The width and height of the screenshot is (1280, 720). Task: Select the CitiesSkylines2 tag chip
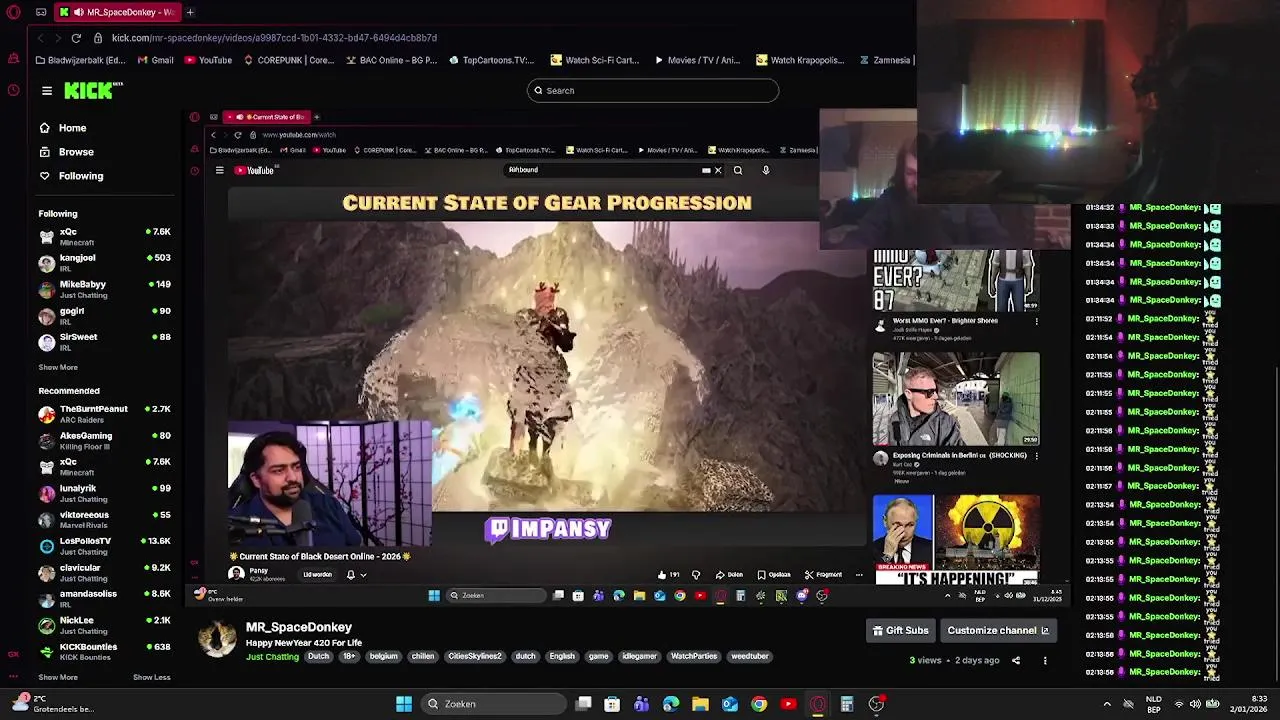coord(474,657)
